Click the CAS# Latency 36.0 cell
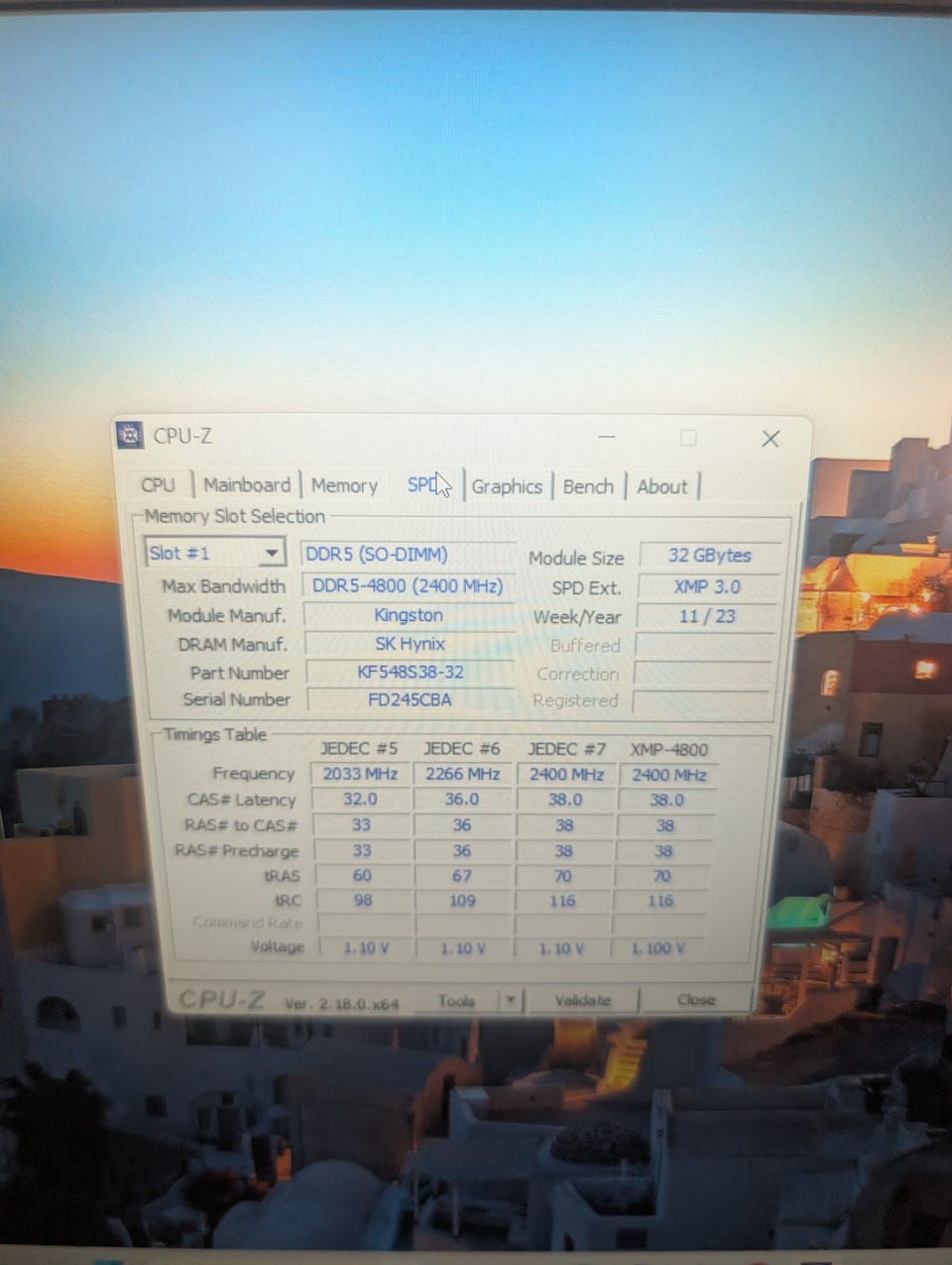 click(462, 799)
